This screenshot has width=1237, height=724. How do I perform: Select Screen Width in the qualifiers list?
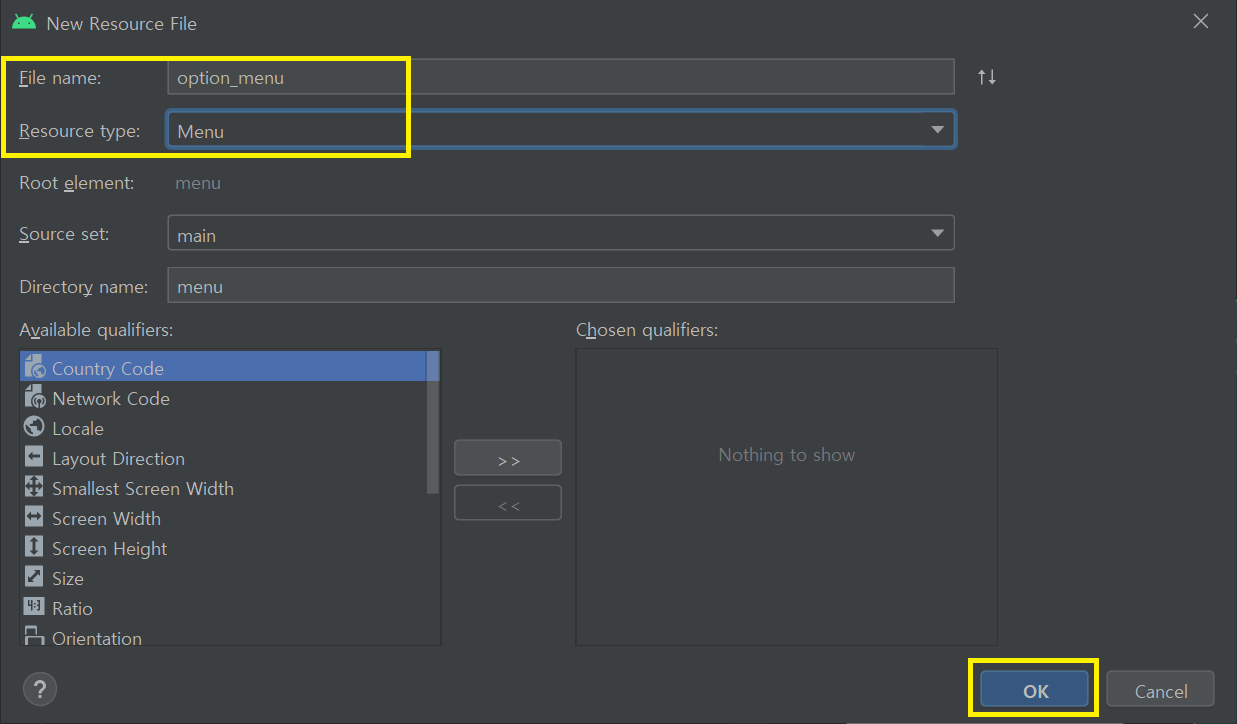106,518
